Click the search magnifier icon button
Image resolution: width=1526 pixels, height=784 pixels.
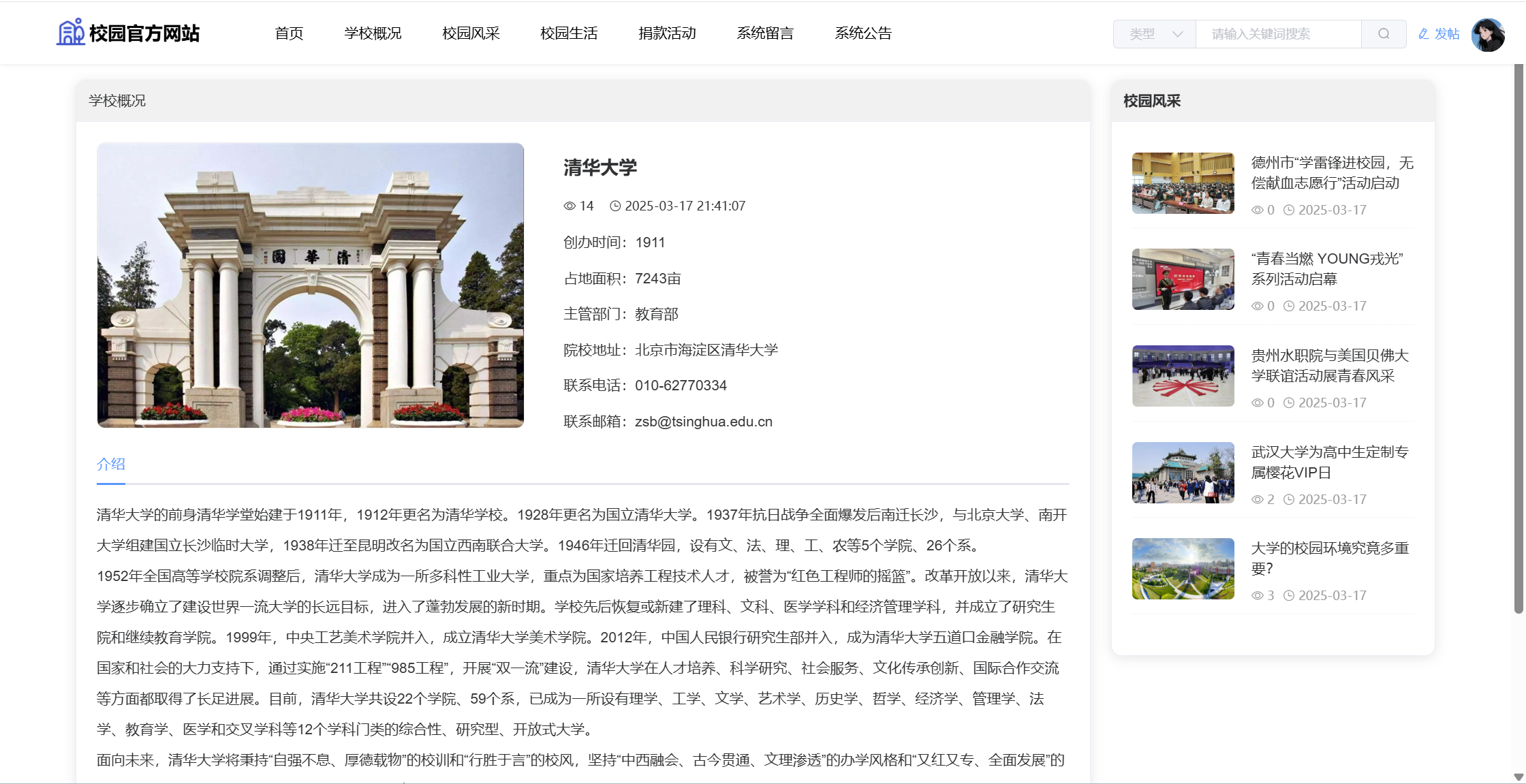(x=1383, y=34)
